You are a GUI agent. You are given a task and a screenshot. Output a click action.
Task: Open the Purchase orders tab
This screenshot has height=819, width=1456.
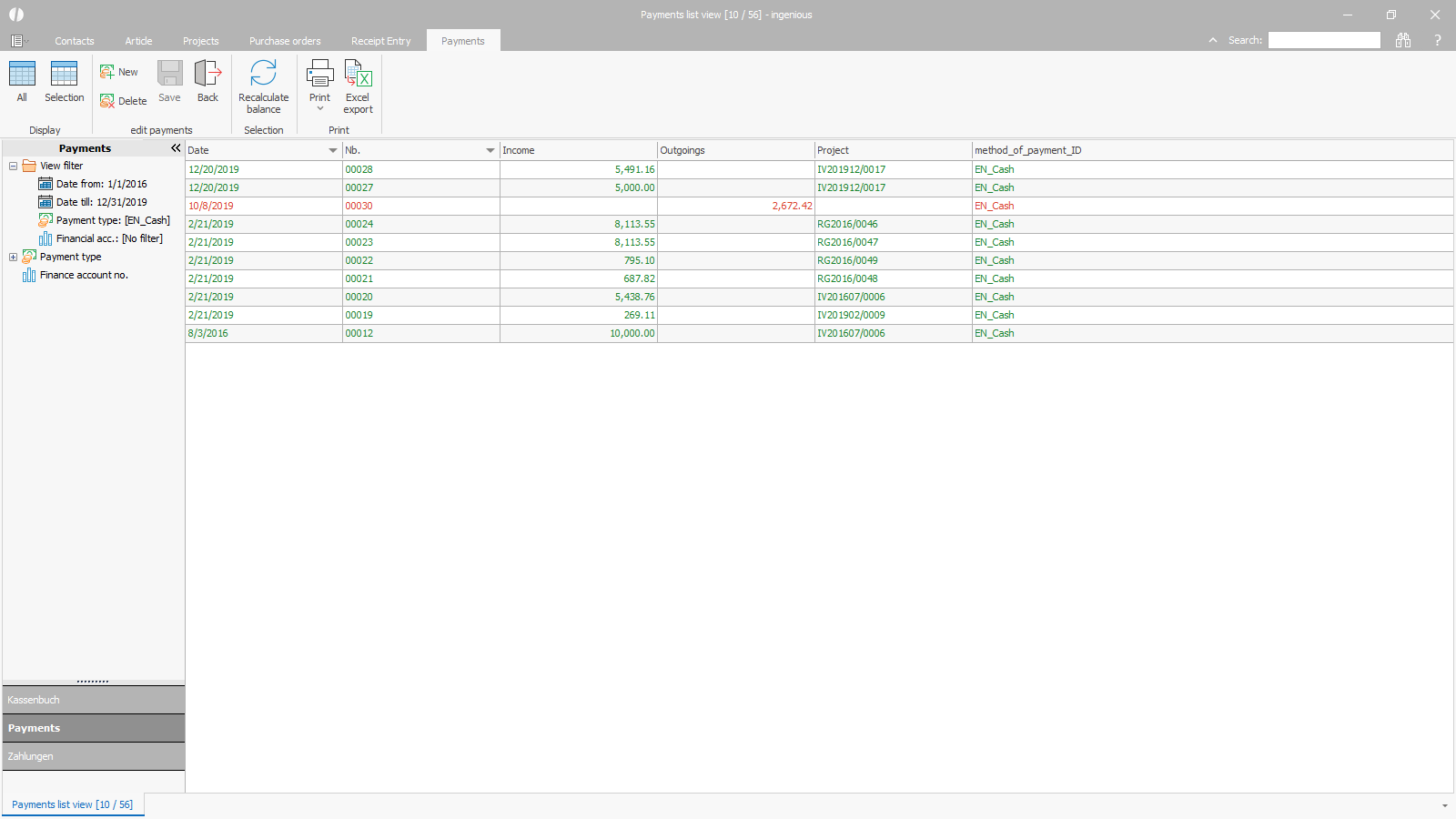click(285, 41)
